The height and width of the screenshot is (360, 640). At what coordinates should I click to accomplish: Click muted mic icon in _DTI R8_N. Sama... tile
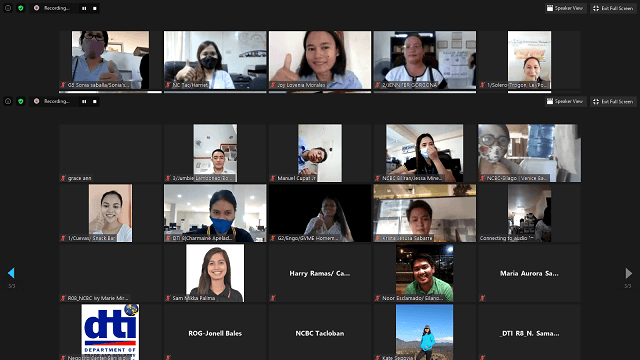(x=482, y=358)
